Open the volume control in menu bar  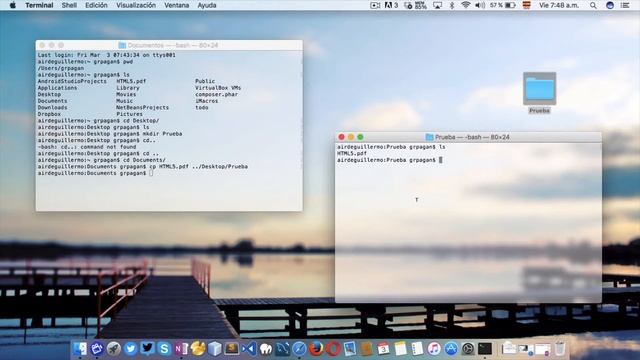[x=480, y=5]
